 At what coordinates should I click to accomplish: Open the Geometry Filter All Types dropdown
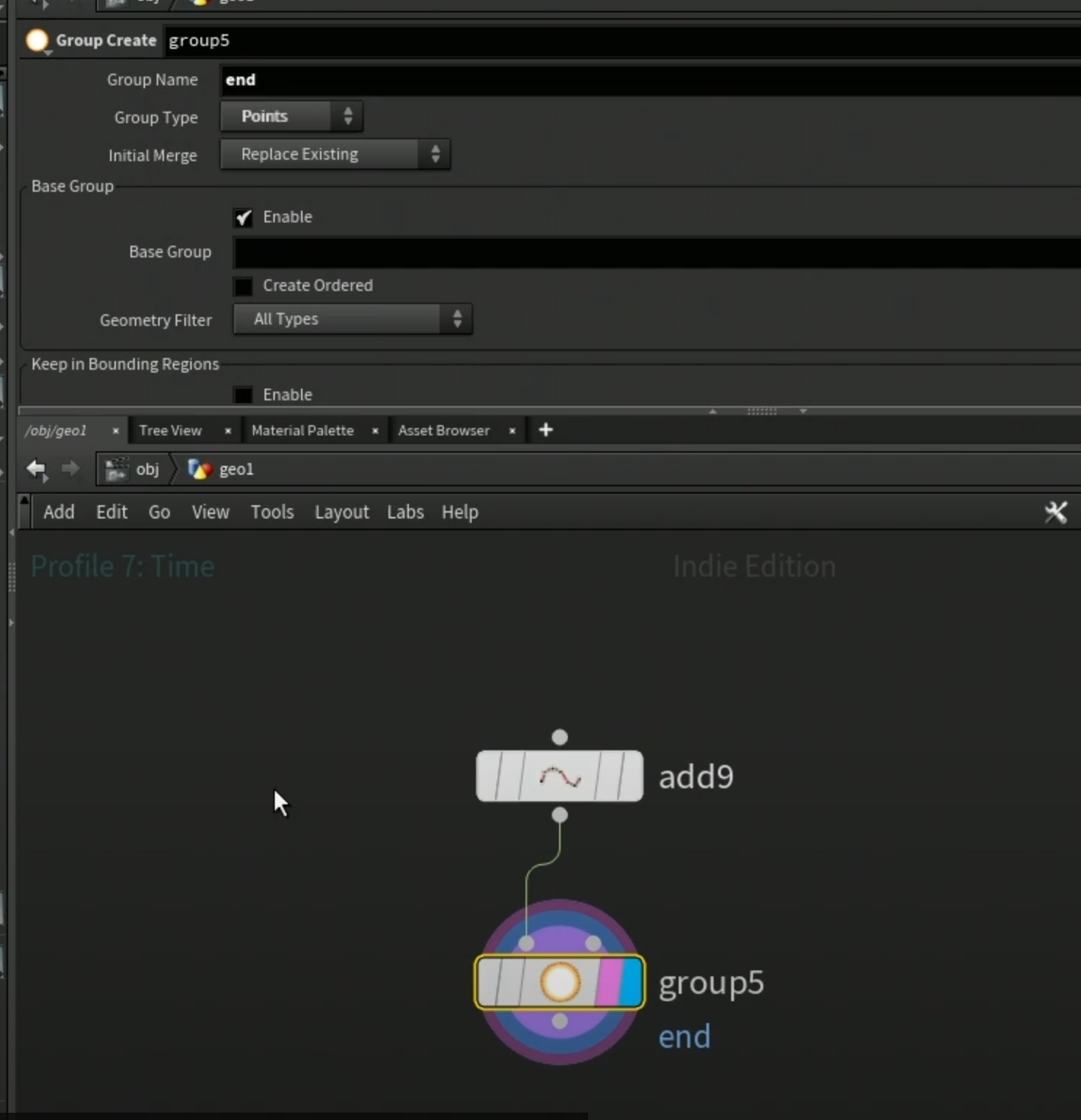point(353,319)
